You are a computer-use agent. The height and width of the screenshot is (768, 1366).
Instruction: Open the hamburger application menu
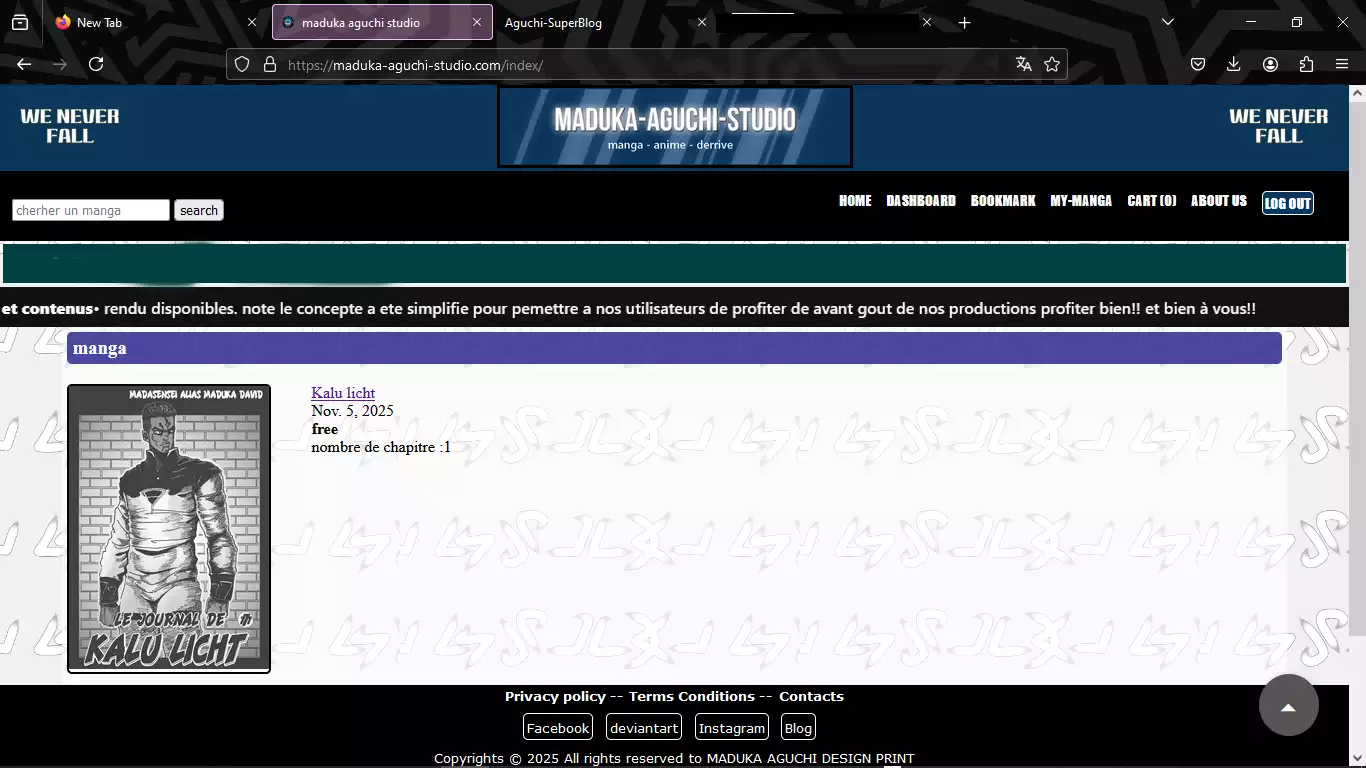[1342, 64]
